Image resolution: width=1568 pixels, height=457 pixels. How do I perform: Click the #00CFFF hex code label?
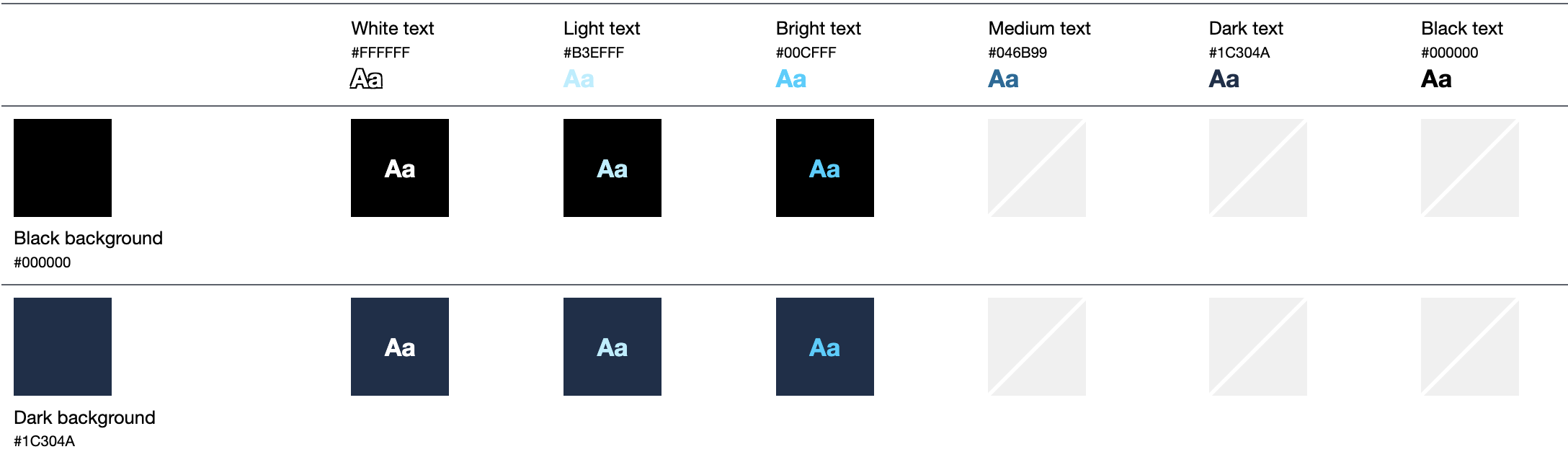[x=806, y=53]
